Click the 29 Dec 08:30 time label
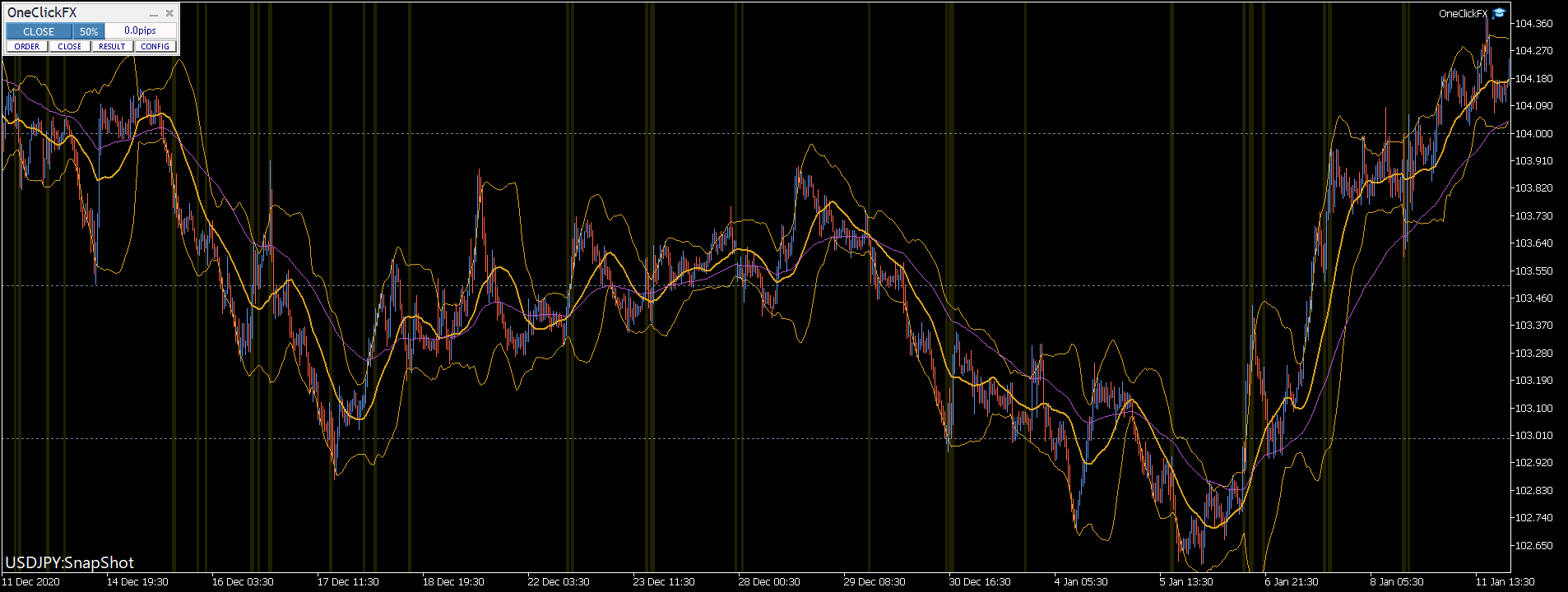1568x592 pixels. 874,581
